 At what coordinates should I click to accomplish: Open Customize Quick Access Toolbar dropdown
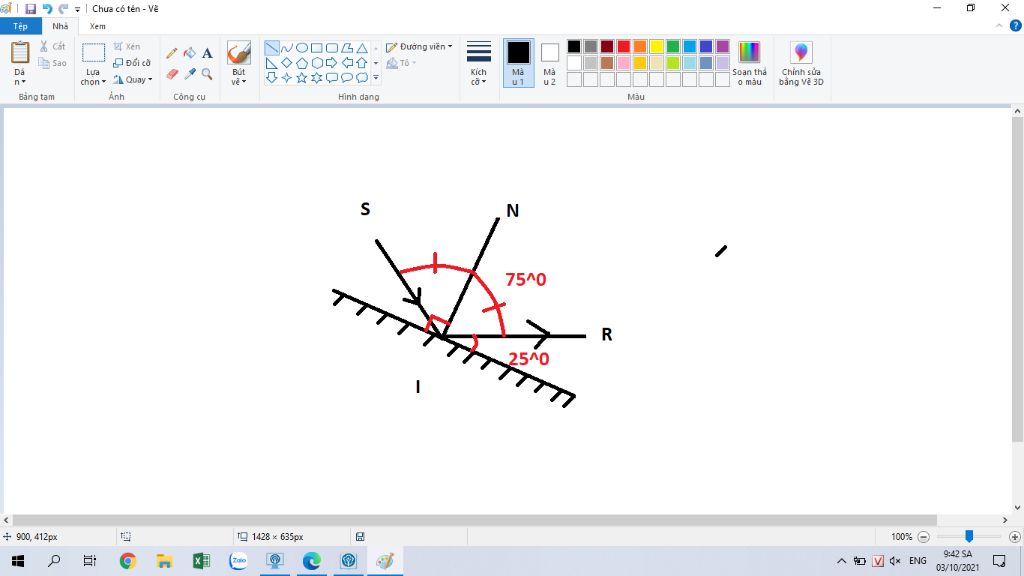pyautogui.click(x=77, y=9)
